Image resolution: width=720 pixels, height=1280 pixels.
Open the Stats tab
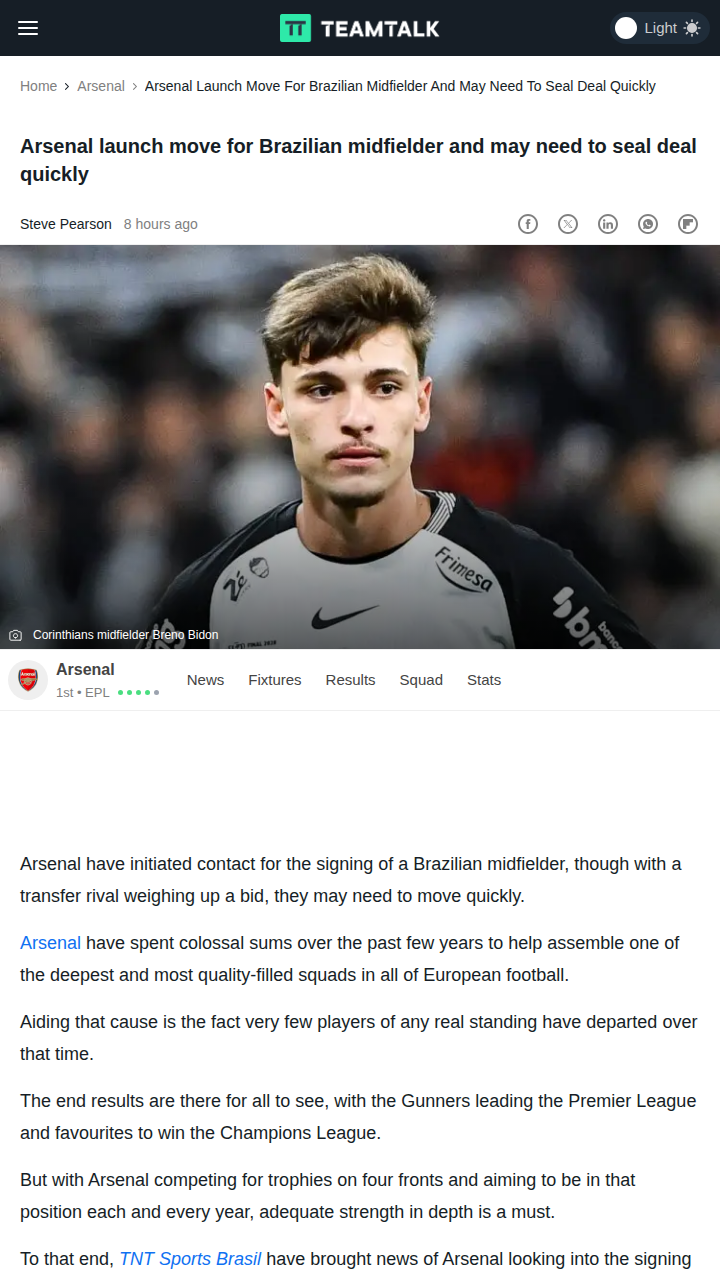coord(484,680)
